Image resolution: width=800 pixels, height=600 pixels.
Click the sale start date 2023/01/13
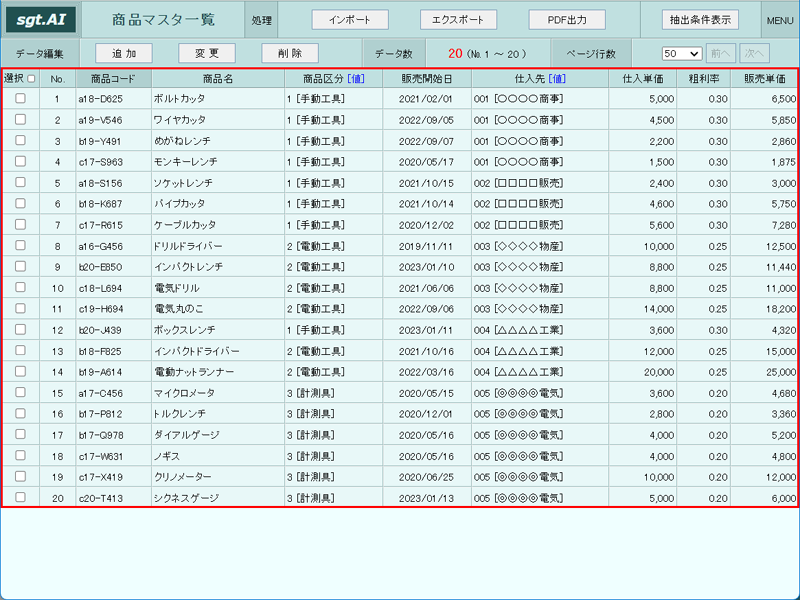click(426, 498)
